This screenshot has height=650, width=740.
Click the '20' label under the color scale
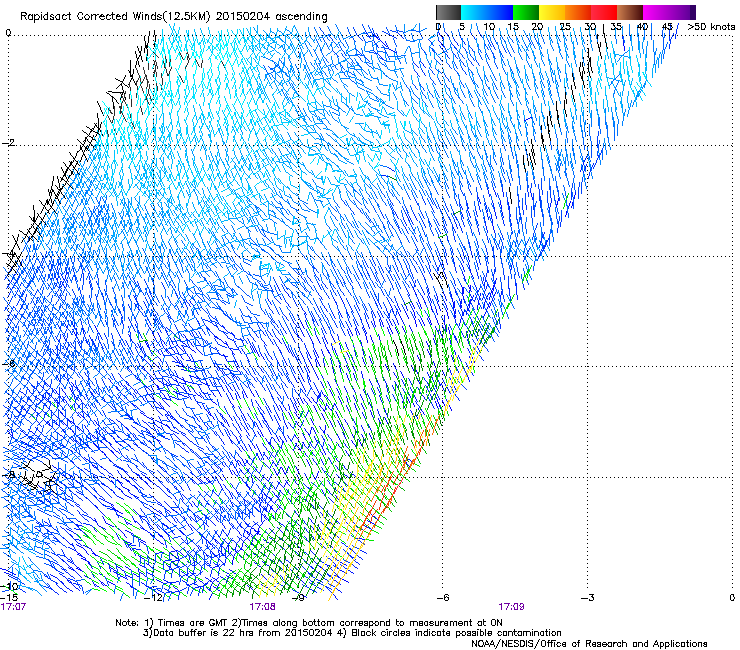click(x=537, y=27)
